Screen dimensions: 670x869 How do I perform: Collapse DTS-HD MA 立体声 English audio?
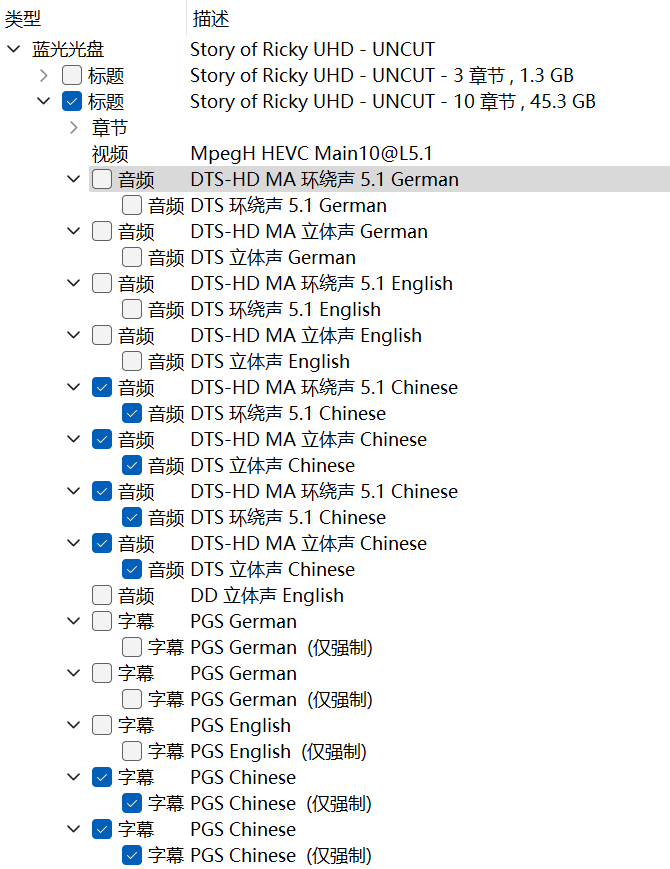(74, 335)
